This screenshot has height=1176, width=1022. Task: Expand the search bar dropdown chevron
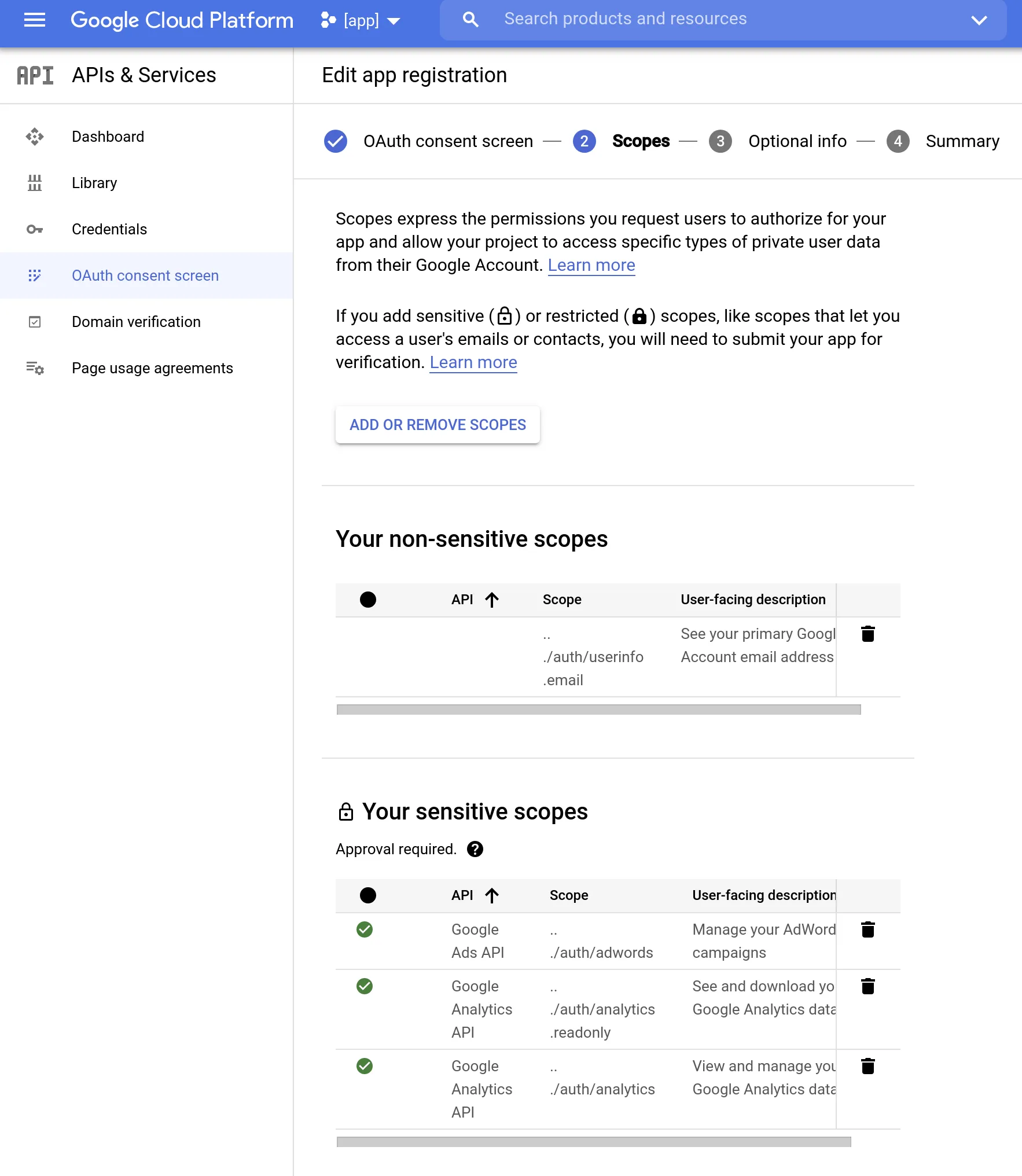click(x=979, y=20)
